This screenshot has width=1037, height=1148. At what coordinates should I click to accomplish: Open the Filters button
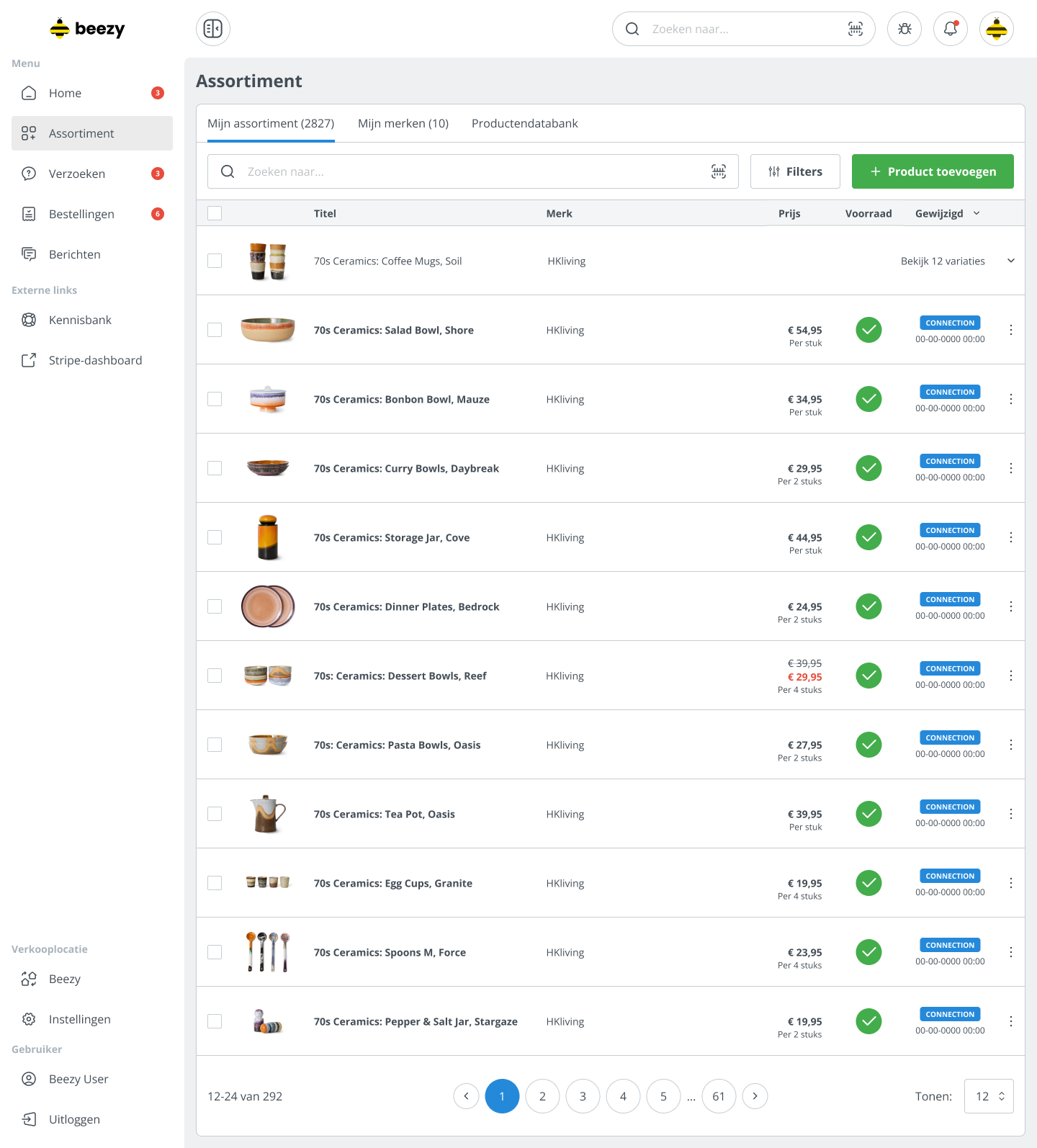coord(795,171)
